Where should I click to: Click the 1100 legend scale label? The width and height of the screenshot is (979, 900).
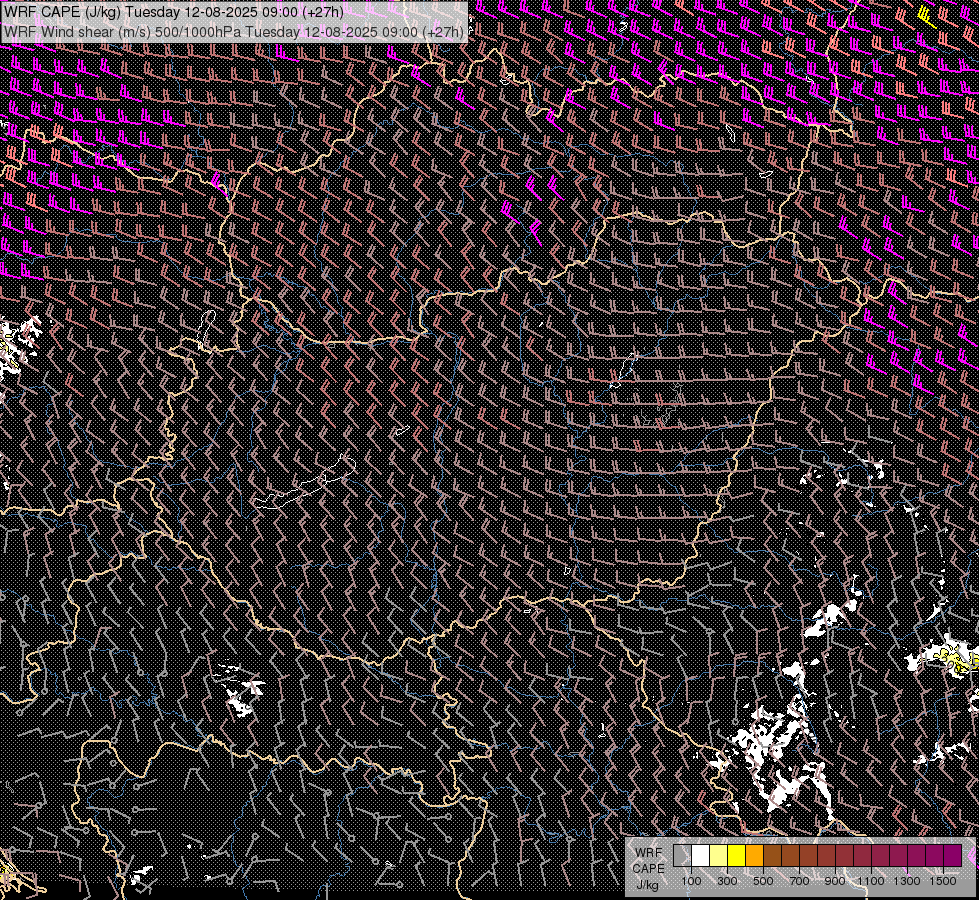(x=871, y=881)
